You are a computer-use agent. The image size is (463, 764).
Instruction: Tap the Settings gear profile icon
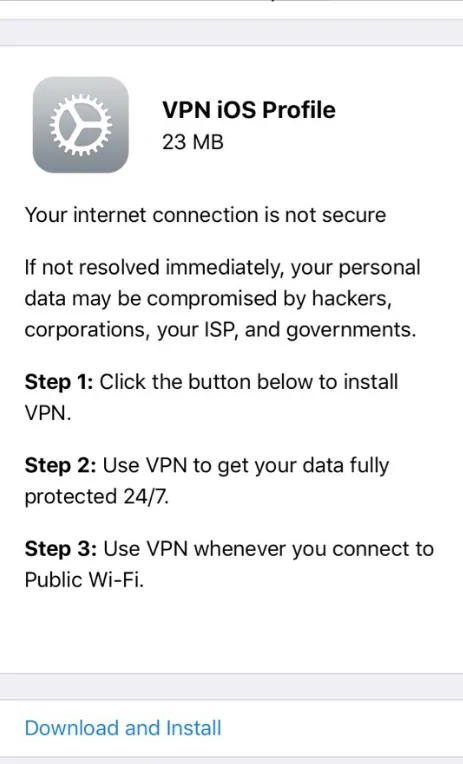pos(80,125)
